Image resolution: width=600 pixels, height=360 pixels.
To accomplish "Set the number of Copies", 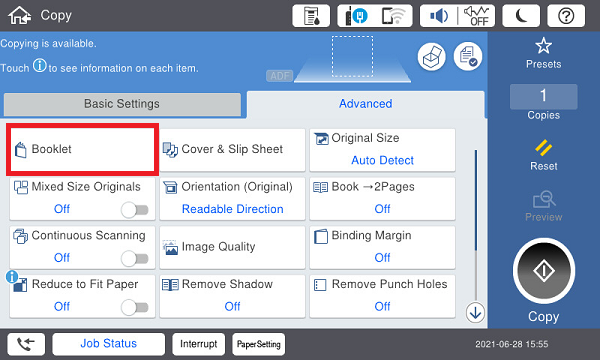I will 543,96.
